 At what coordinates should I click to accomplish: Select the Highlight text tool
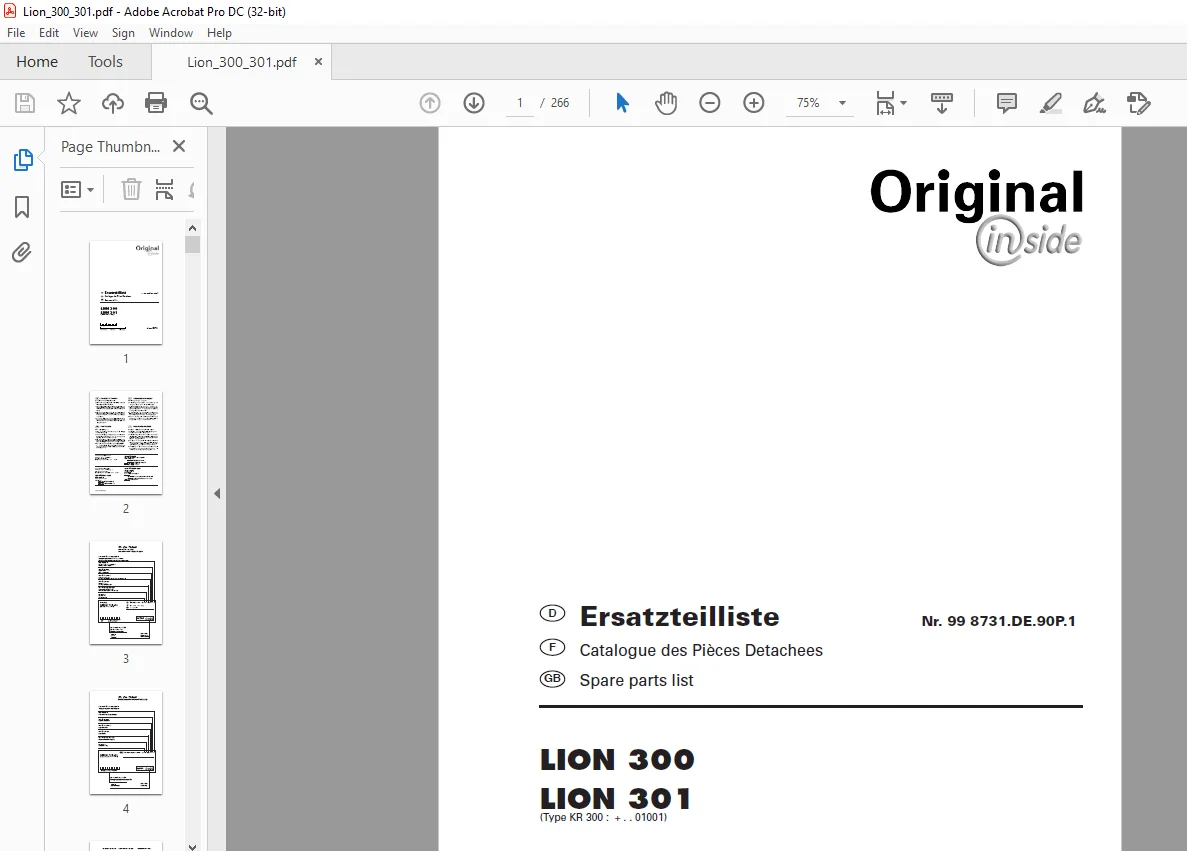(1051, 103)
